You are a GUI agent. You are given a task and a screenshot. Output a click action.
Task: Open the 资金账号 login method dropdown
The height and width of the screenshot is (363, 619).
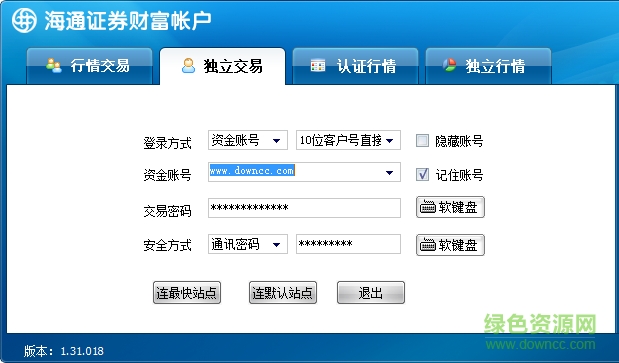(x=248, y=140)
